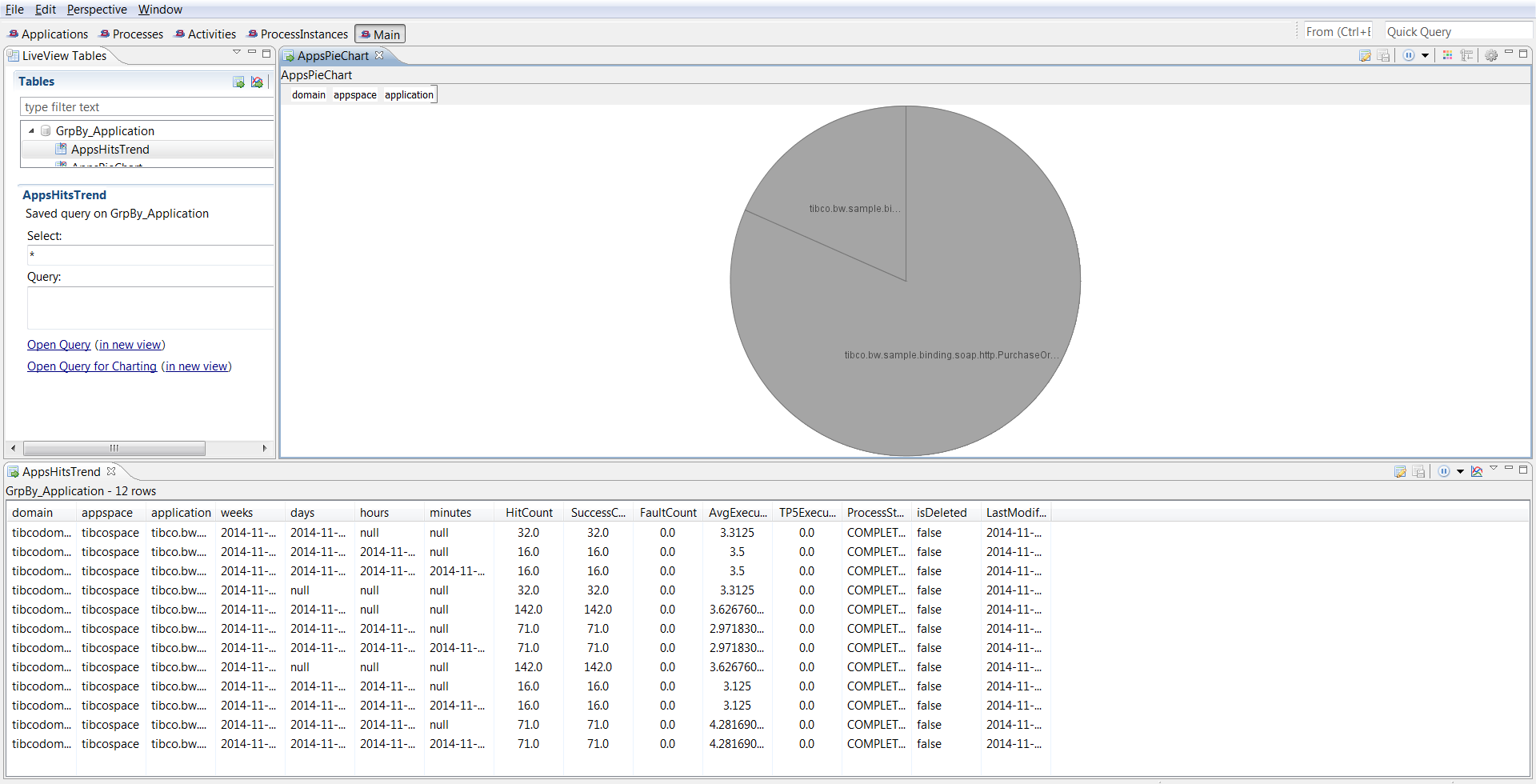
Task: Click the 'GrpBy_Application - 12 rows' label
Action: [81, 491]
